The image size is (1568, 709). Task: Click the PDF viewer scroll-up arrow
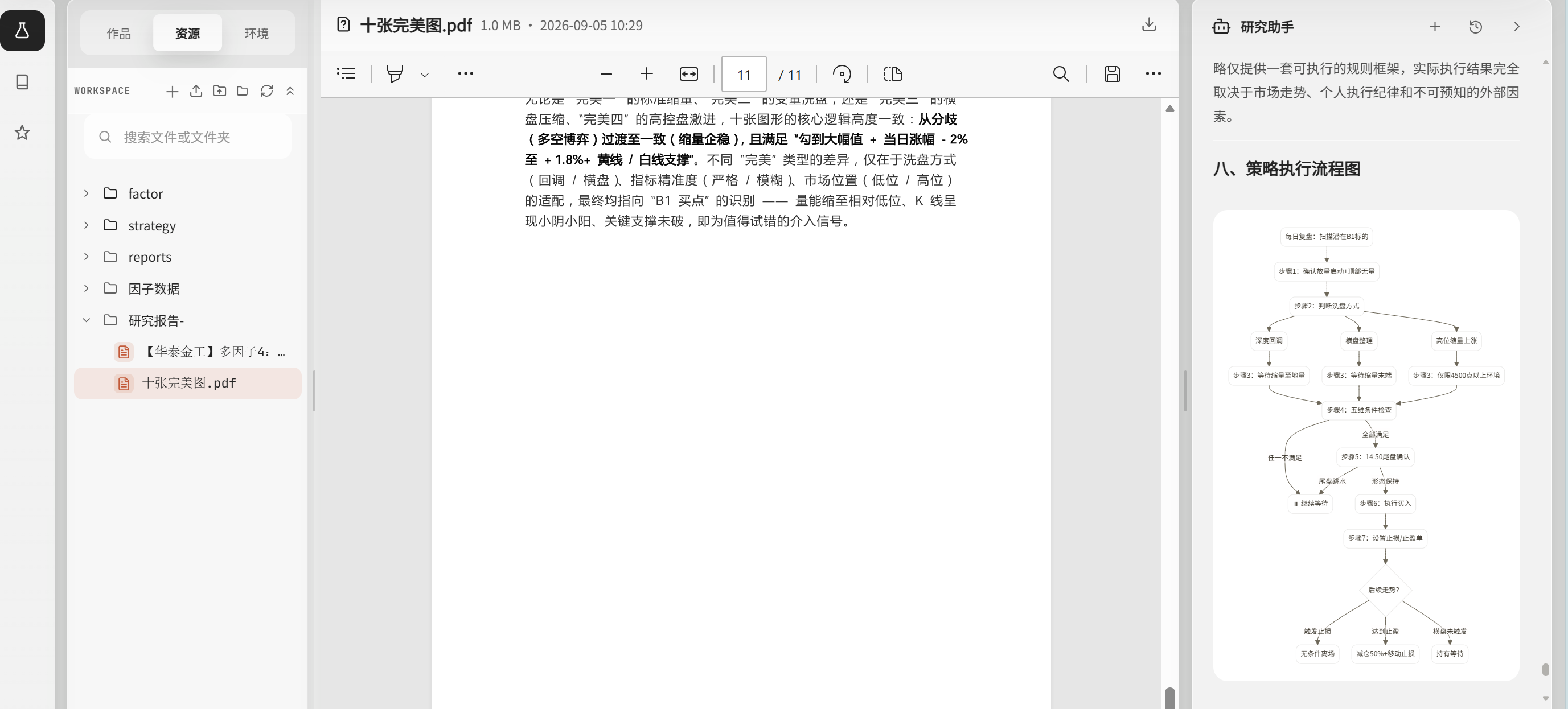1170,108
